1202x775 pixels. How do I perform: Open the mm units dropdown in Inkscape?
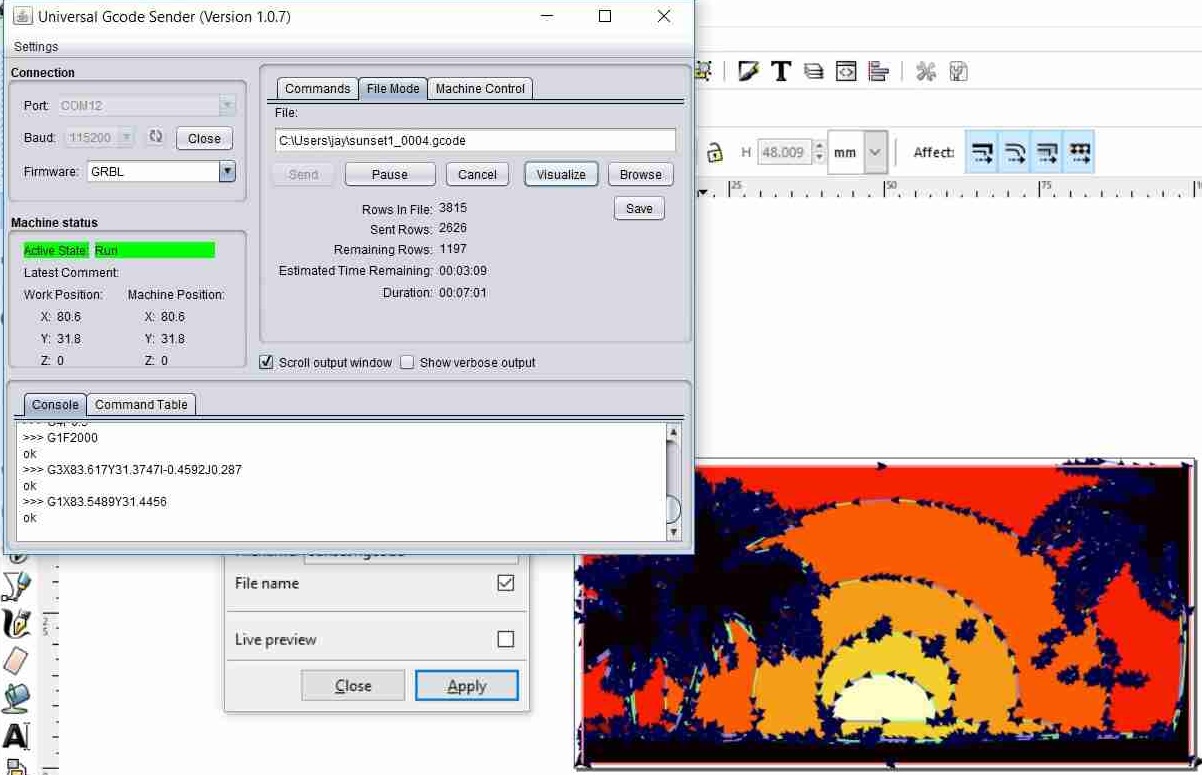pos(875,152)
